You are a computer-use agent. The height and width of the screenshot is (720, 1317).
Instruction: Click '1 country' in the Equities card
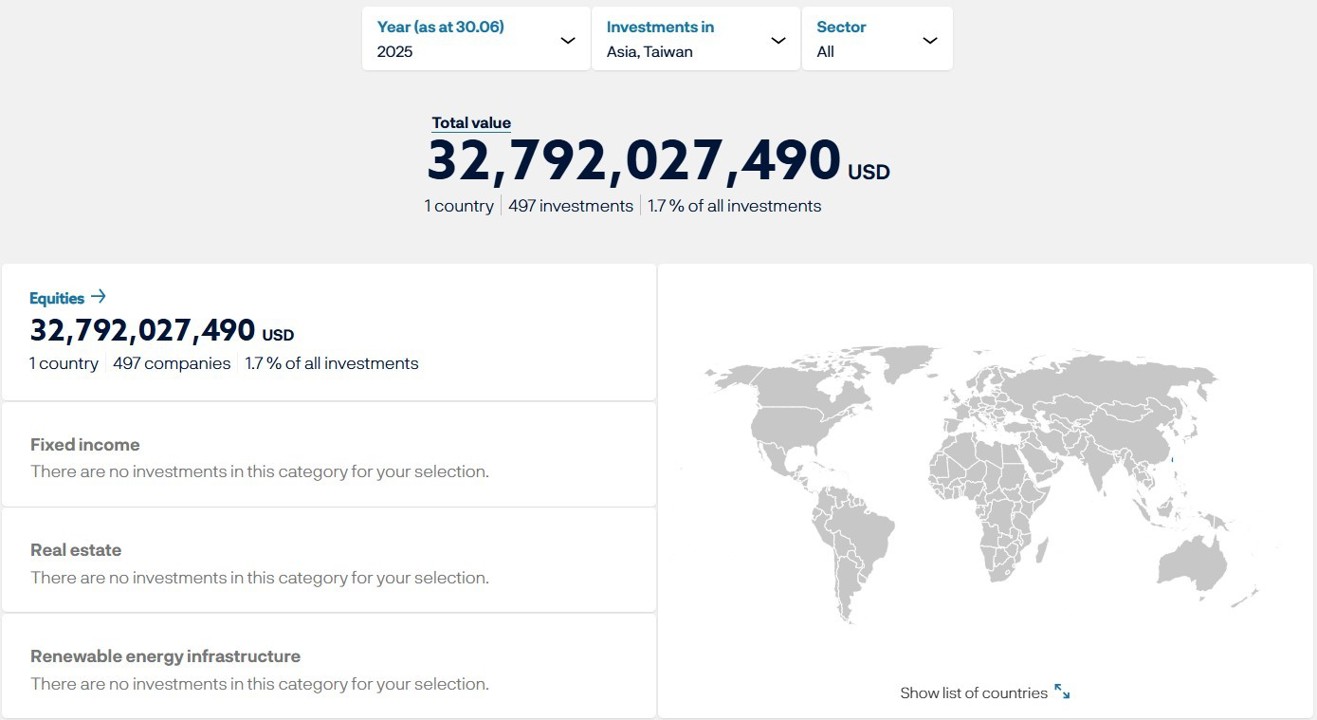coord(64,364)
